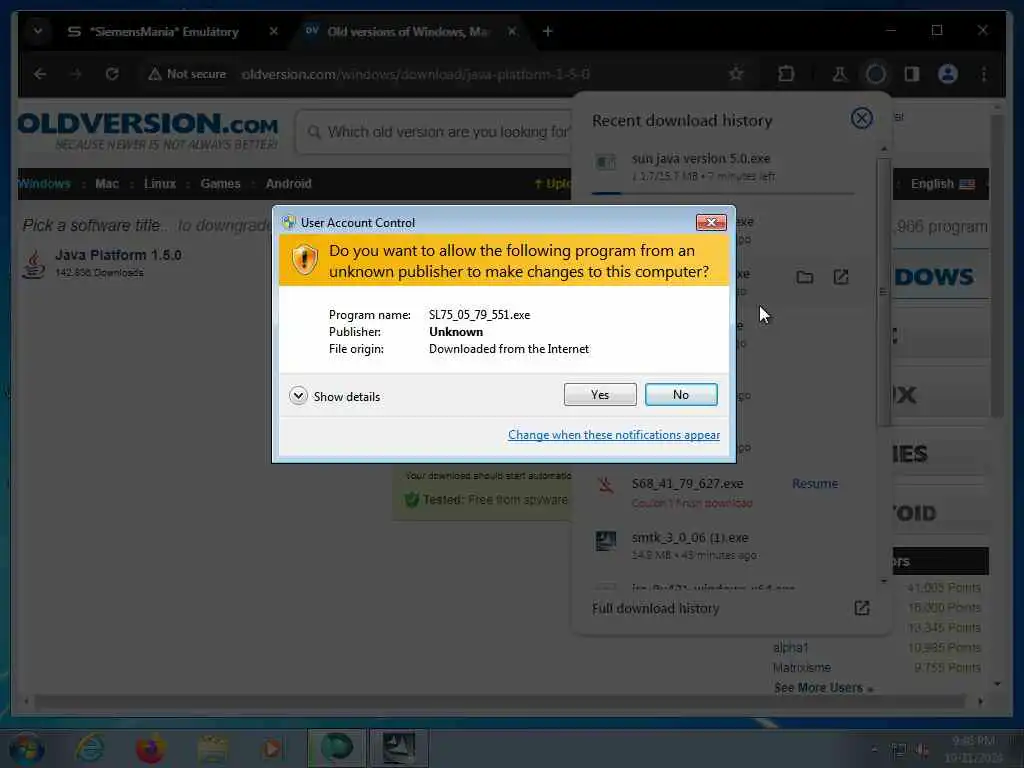Open See More Users link
The height and width of the screenshot is (768, 1024).
[x=824, y=688]
